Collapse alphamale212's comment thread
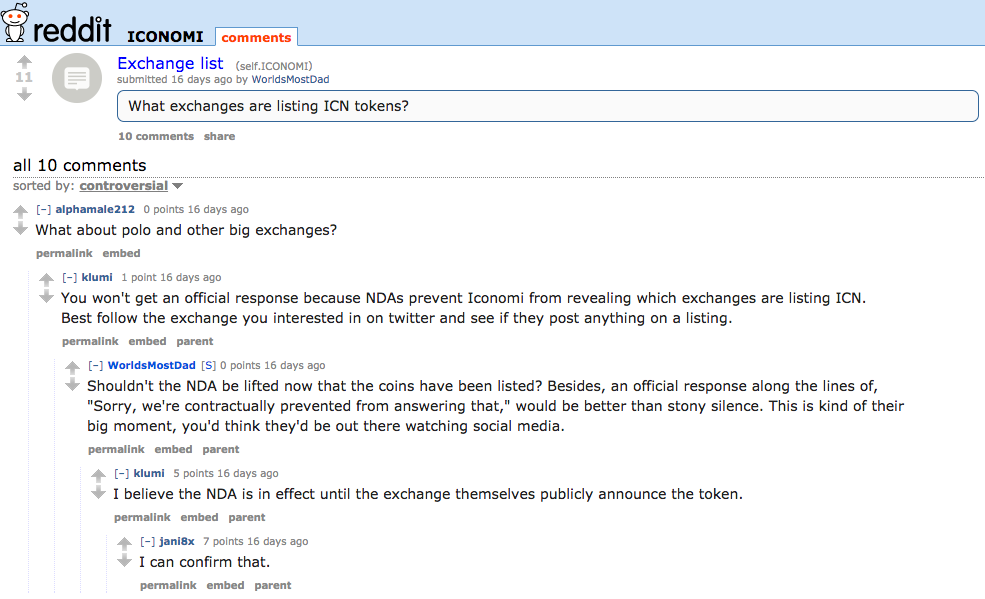 43,209
